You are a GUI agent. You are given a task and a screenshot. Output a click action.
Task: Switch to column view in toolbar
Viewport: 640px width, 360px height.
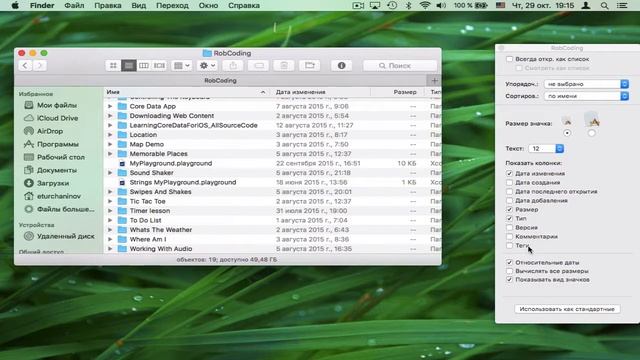(x=144, y=65)
